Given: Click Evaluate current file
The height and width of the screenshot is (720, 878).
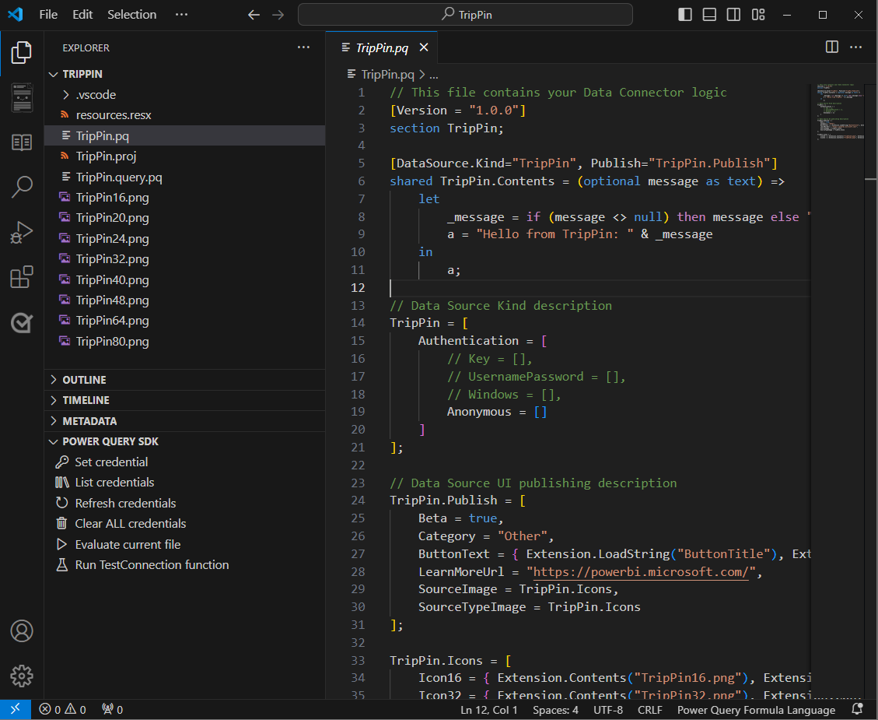Looking at the screenshot, I should pos(127,545).
